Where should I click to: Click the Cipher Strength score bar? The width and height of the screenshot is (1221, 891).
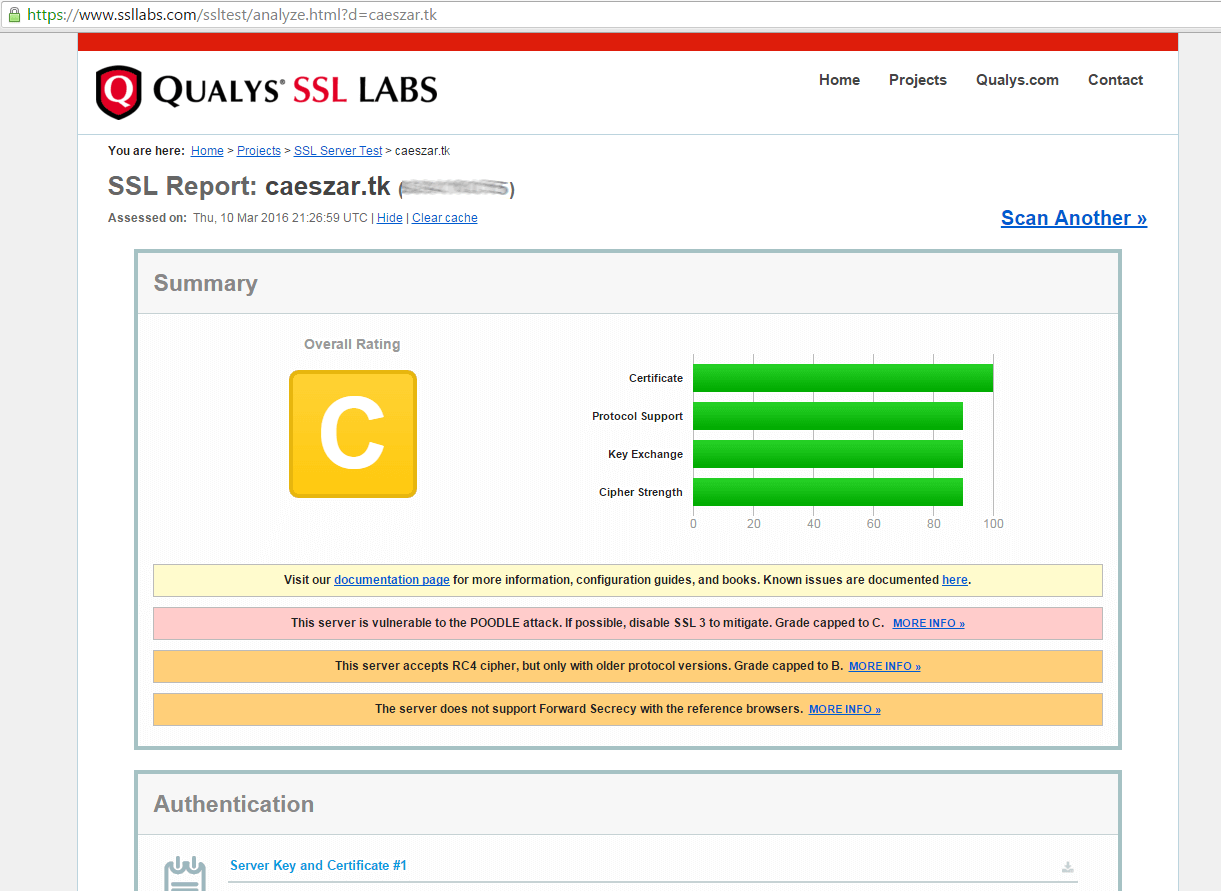828,492
